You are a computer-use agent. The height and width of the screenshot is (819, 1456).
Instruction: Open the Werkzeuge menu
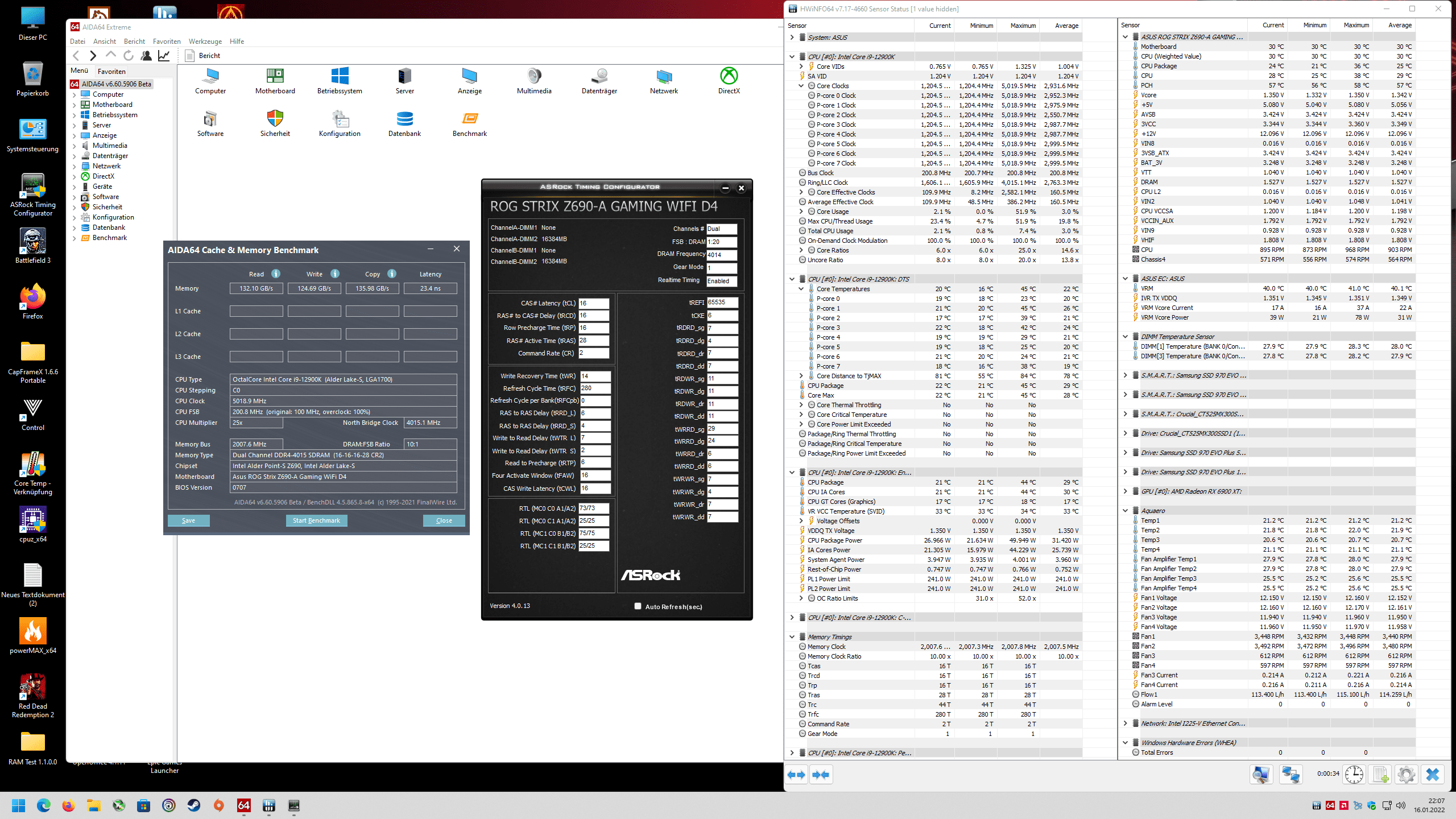(x=205, y=42)
